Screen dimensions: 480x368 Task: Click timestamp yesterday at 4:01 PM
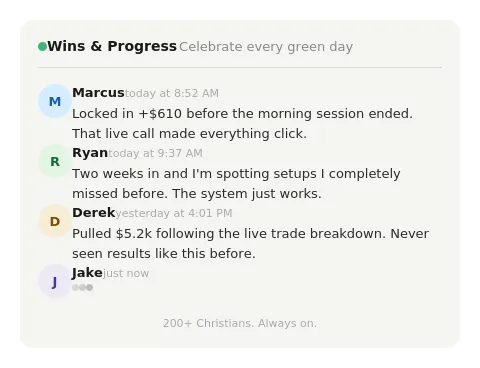pos(174,213)
